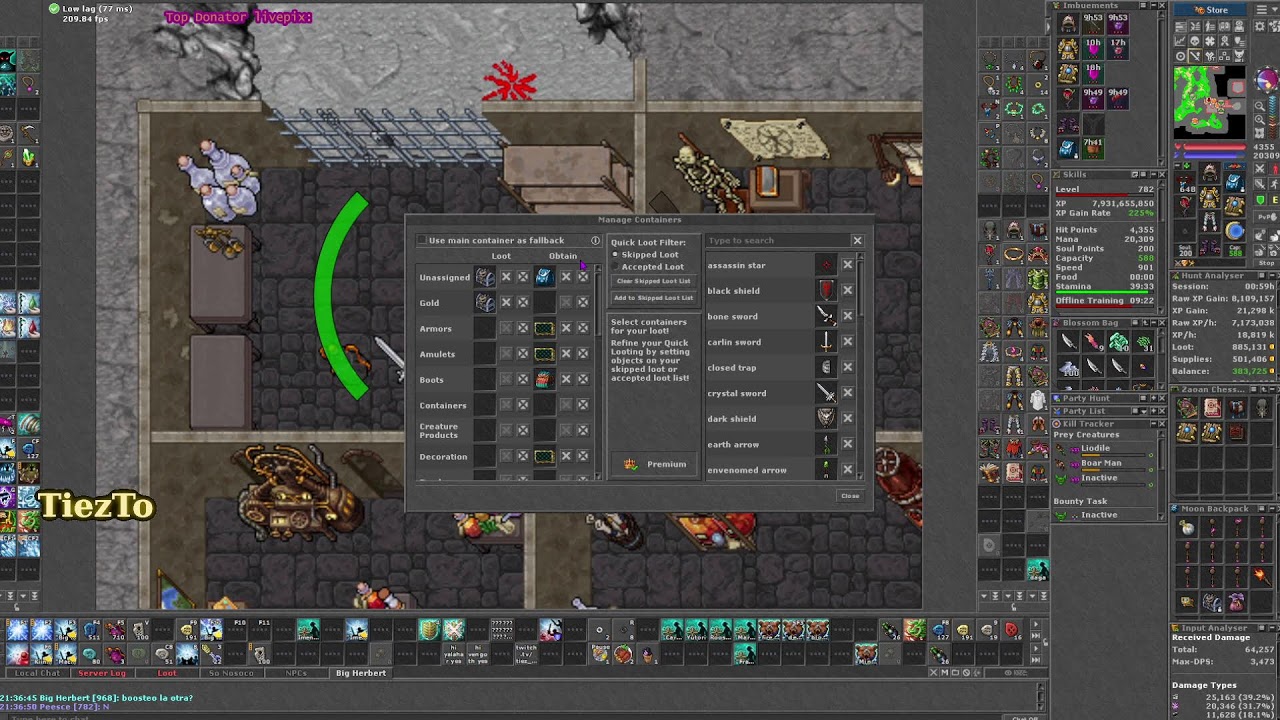Switch to the Loot chat tab
The image size is (1280, 720).
167,673
